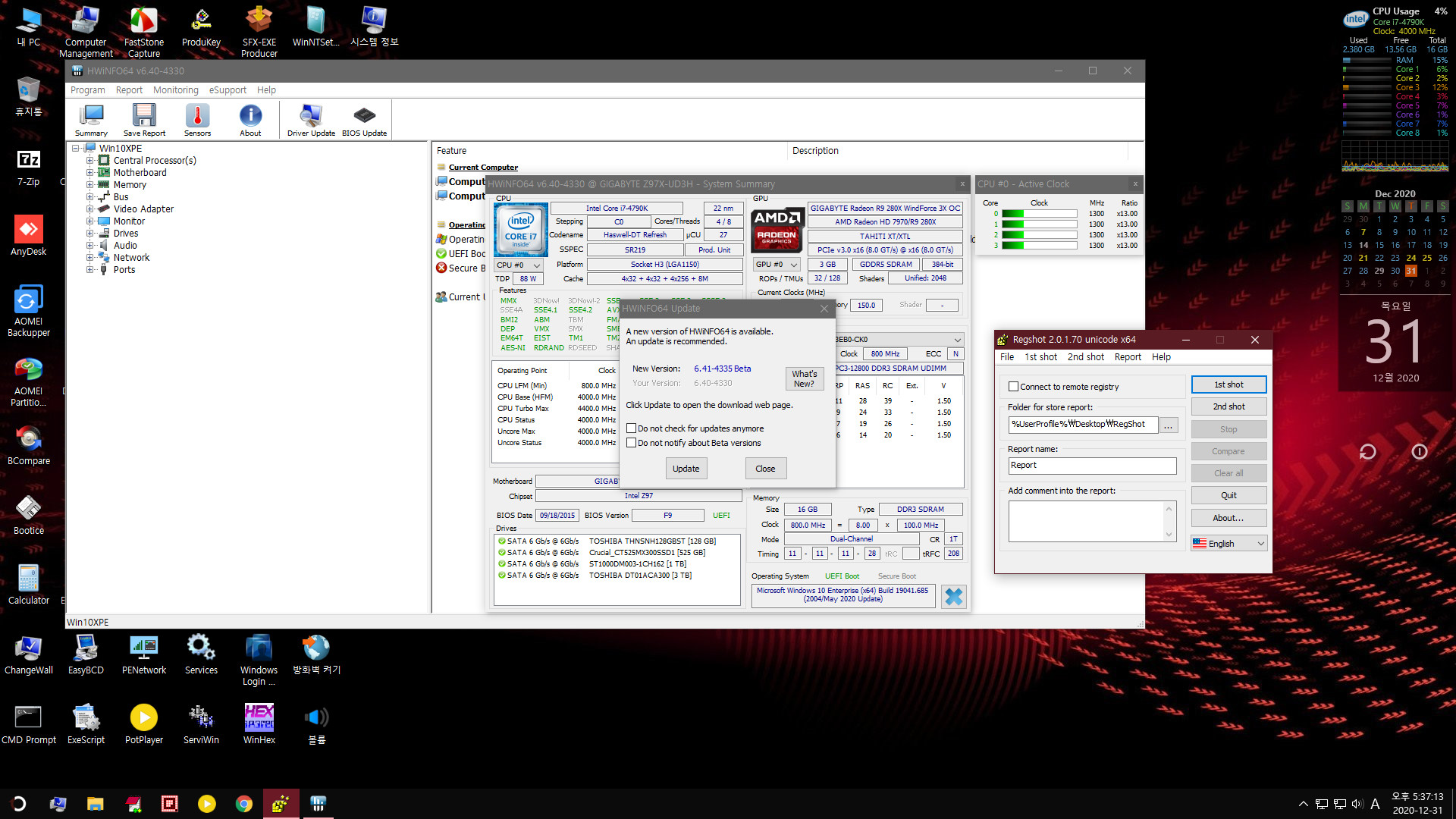The height and width of the screenshot is (819, 1456).
Task: Expand the Drives tree node
Action: (x=89, y=234)
